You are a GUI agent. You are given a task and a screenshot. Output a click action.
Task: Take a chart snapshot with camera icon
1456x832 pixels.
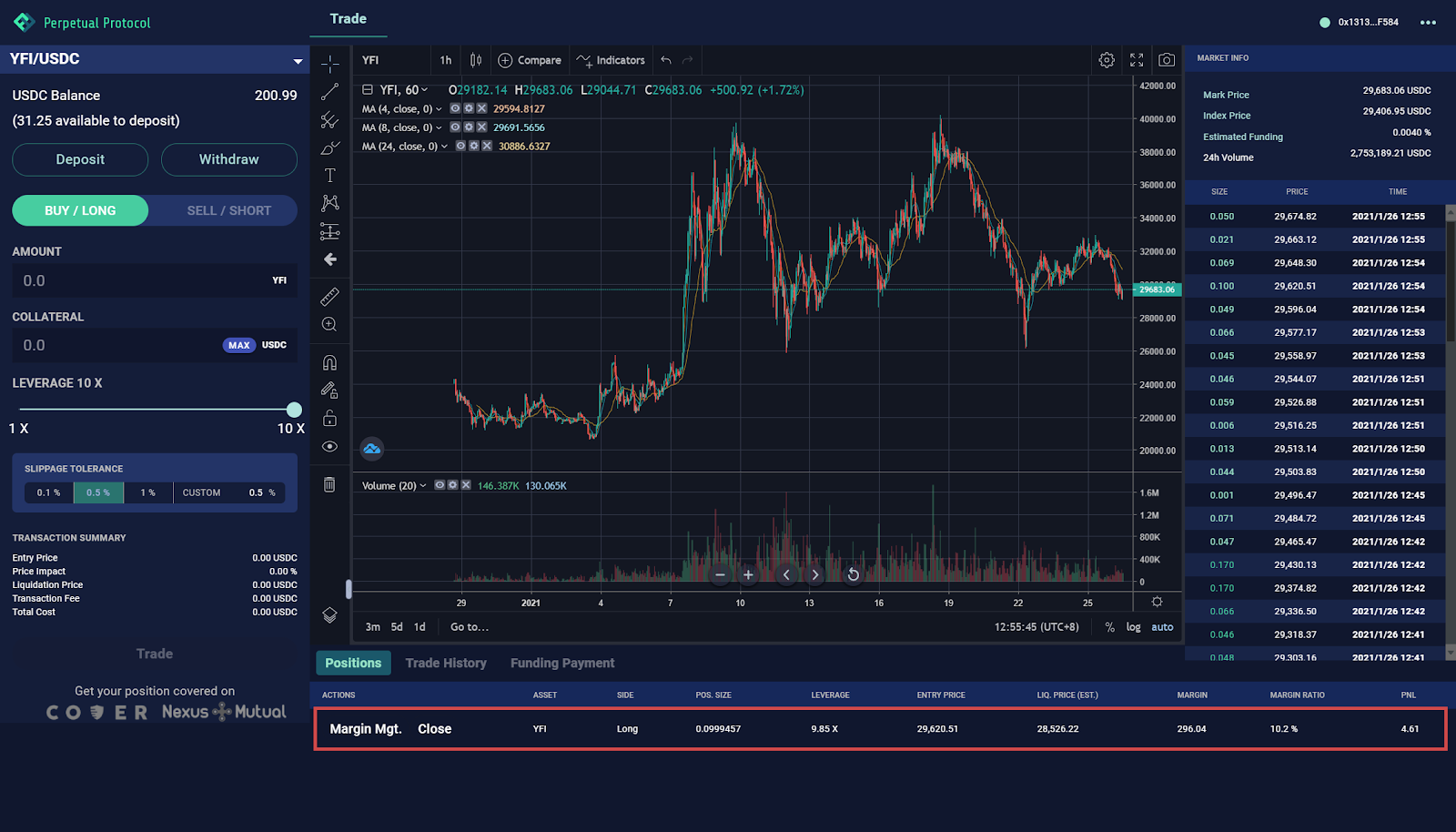(x=1166, y=60)
